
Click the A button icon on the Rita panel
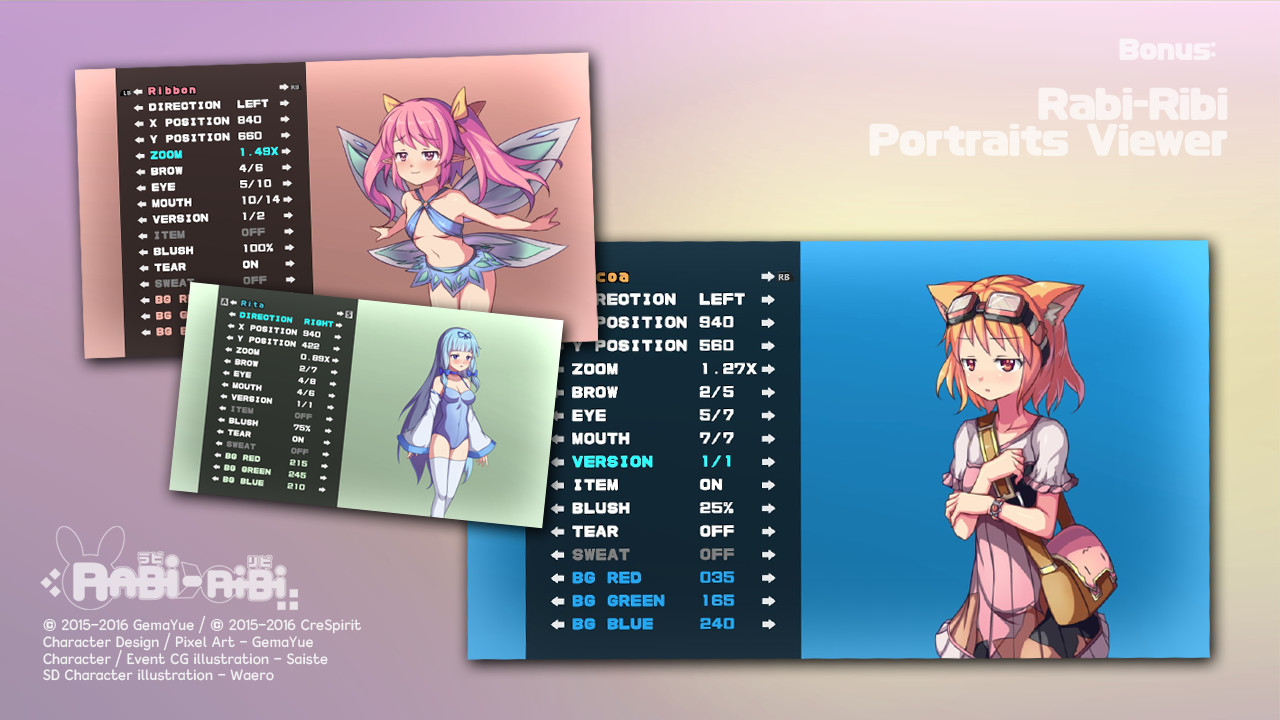click(x=224, y=301)
